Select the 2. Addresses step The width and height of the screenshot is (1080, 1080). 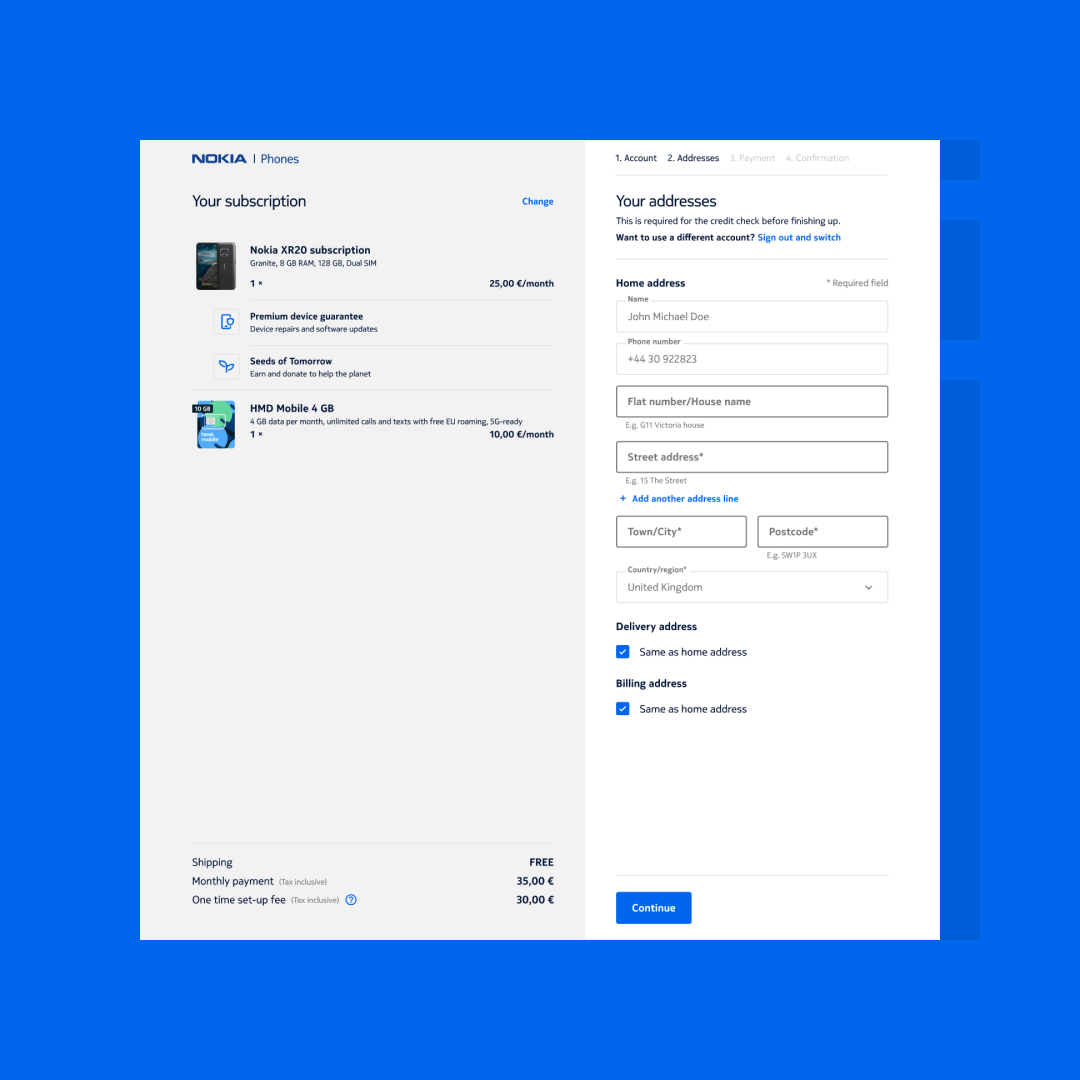pyautogui.click(x=693, y=158)
